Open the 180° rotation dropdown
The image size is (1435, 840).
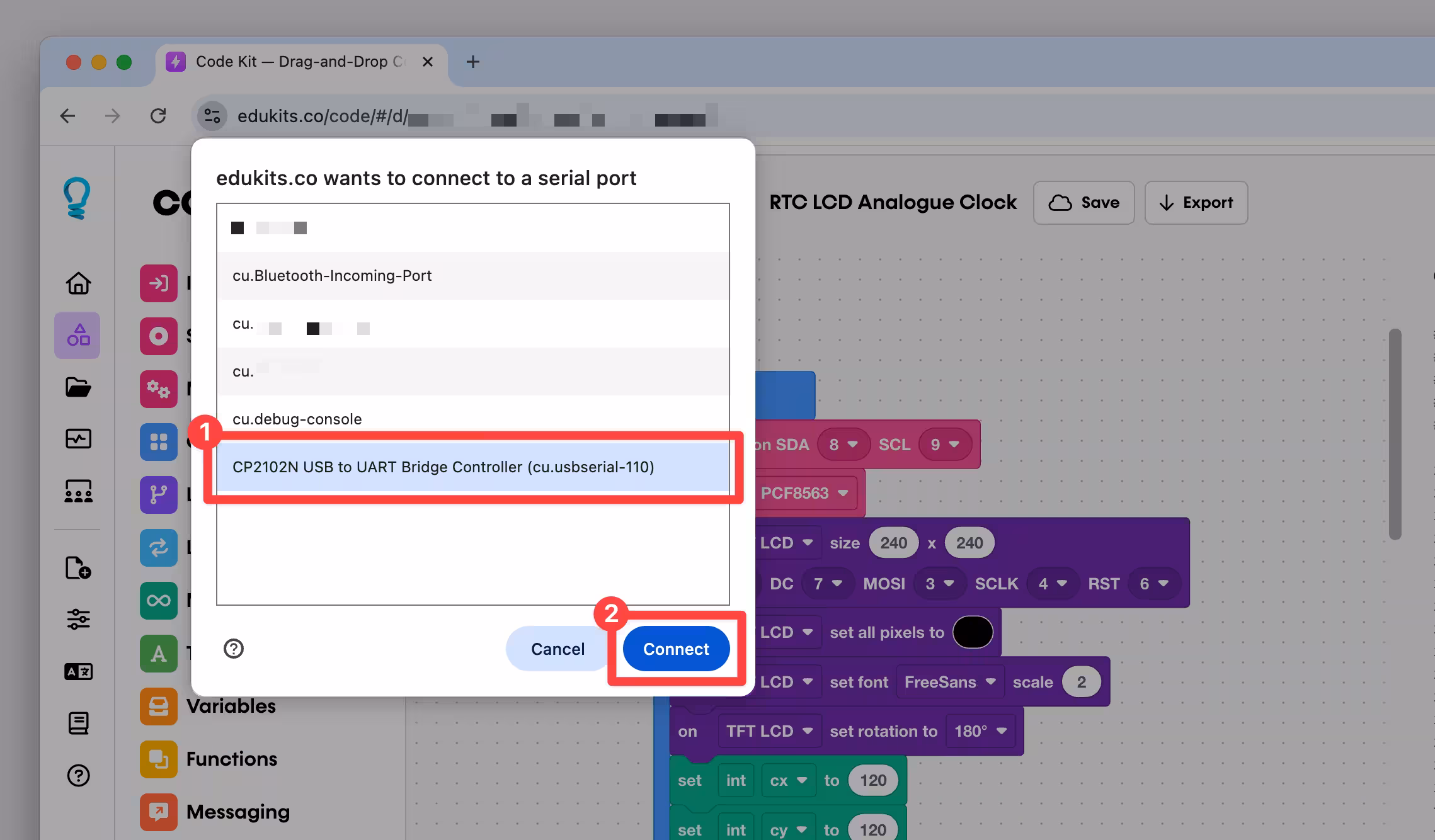[980, 731]
